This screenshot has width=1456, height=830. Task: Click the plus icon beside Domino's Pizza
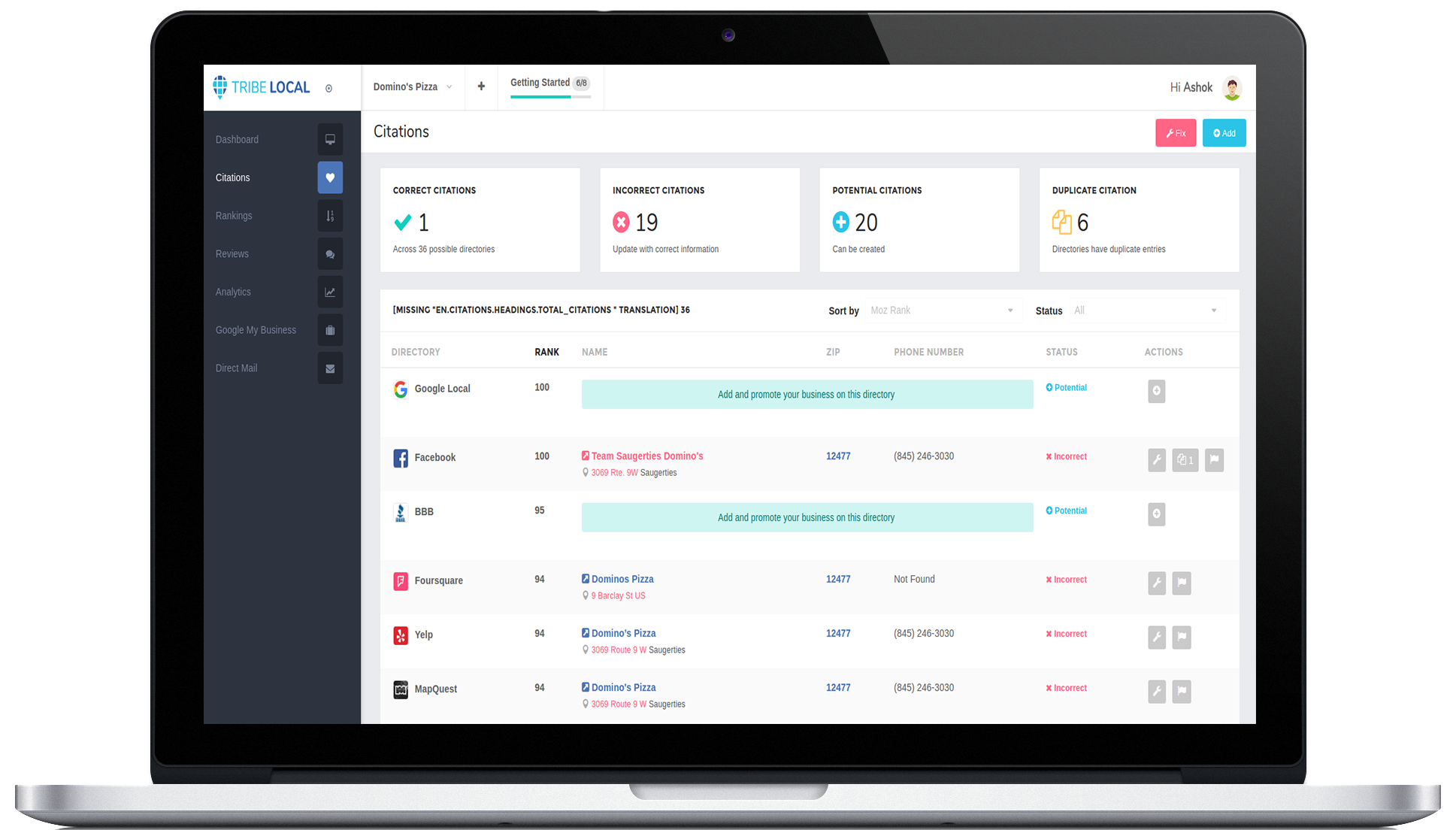(481, 86)
